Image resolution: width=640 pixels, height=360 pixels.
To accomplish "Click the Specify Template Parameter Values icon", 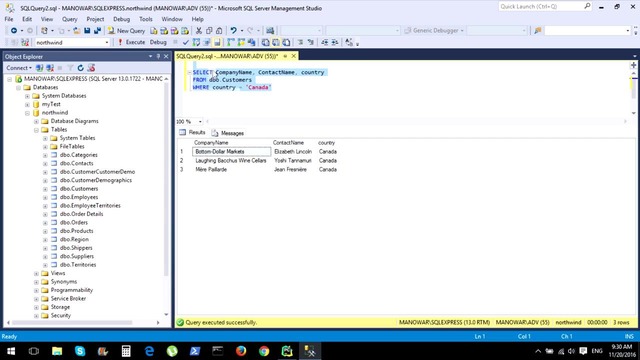I will (x=349, y=42).
